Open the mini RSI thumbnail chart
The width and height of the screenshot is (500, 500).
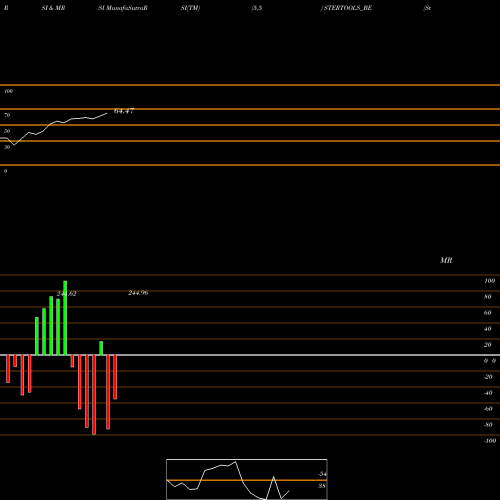(x=247, y=479)
